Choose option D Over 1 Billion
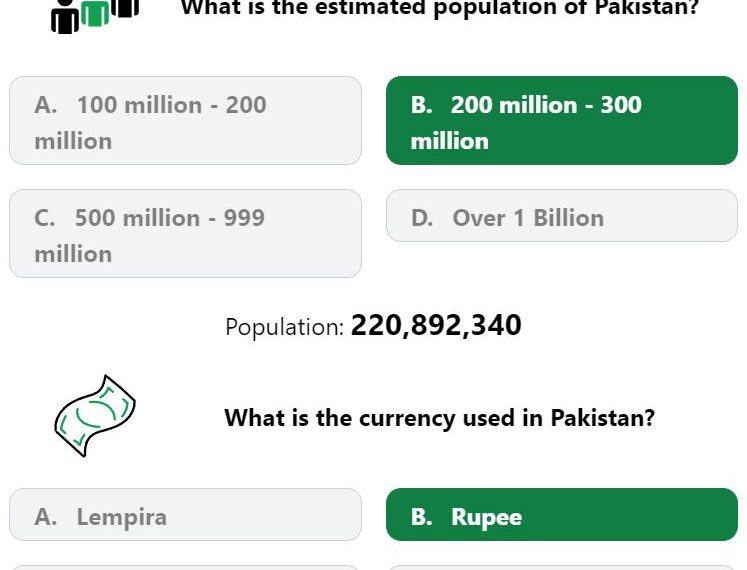747x570 pixels. point(562,215)
